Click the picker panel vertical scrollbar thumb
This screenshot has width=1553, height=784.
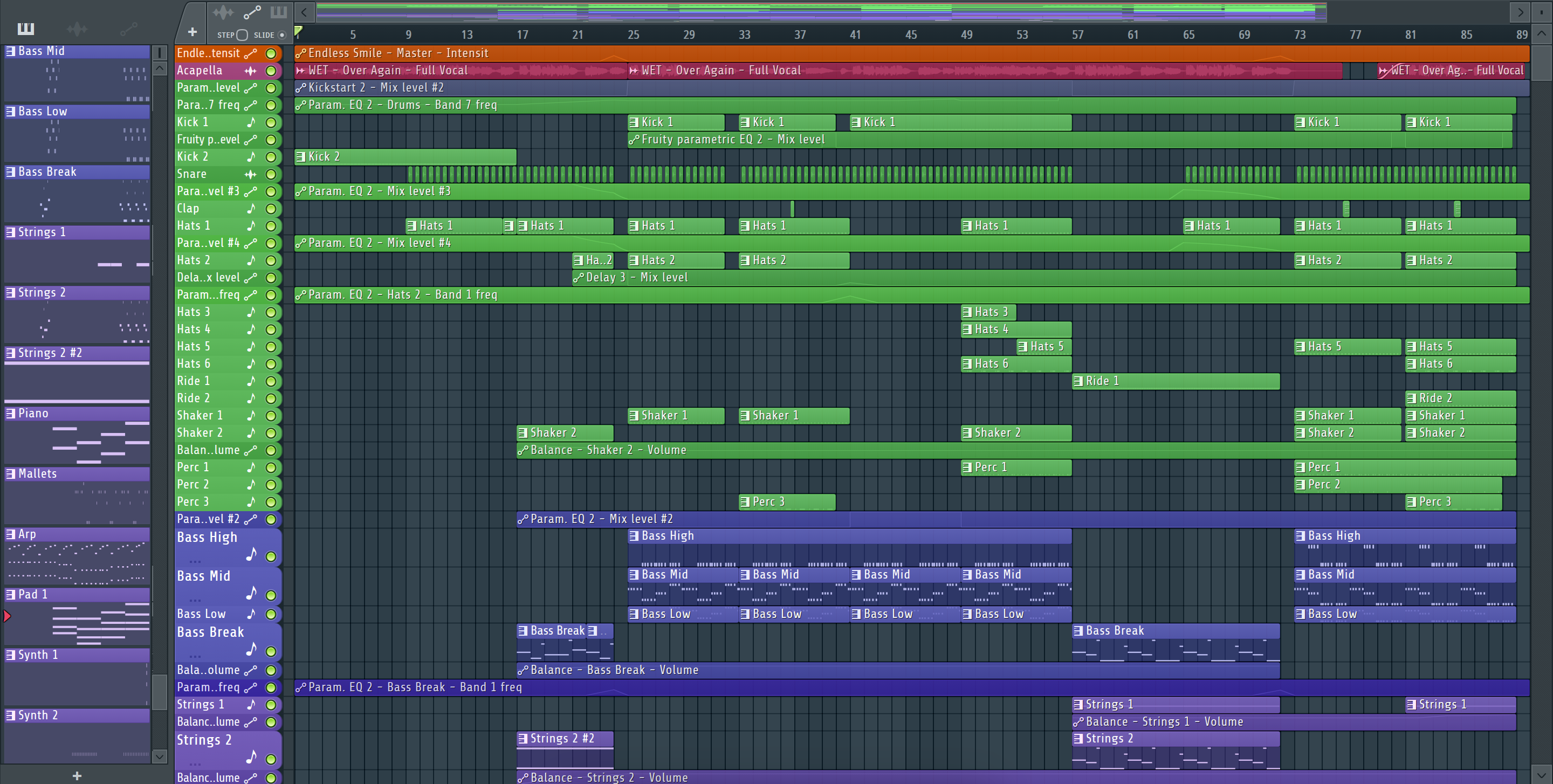click(x=159, y=692)
